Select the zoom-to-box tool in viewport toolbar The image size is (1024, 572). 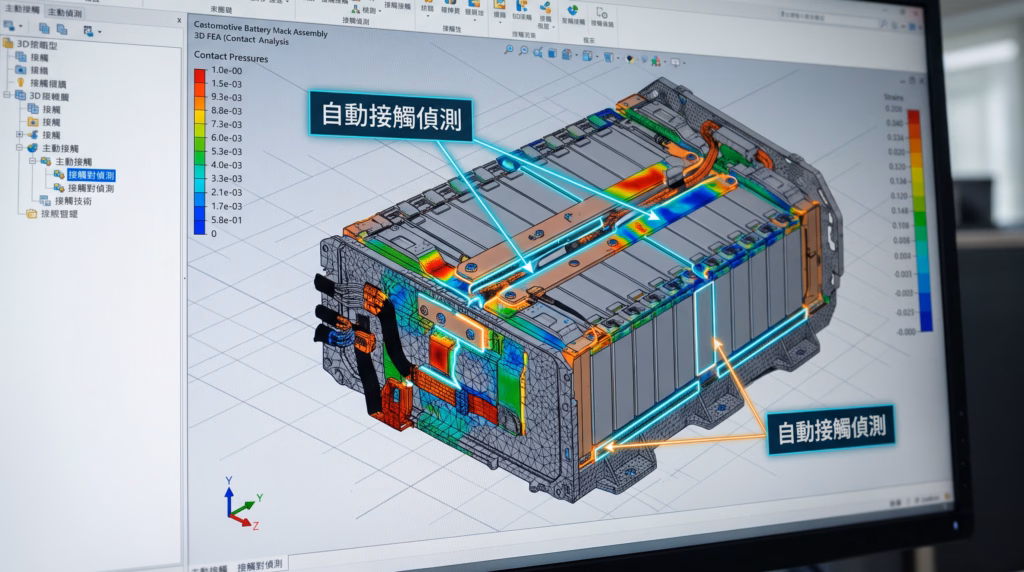pyautogui.click(x=537, y=52)
